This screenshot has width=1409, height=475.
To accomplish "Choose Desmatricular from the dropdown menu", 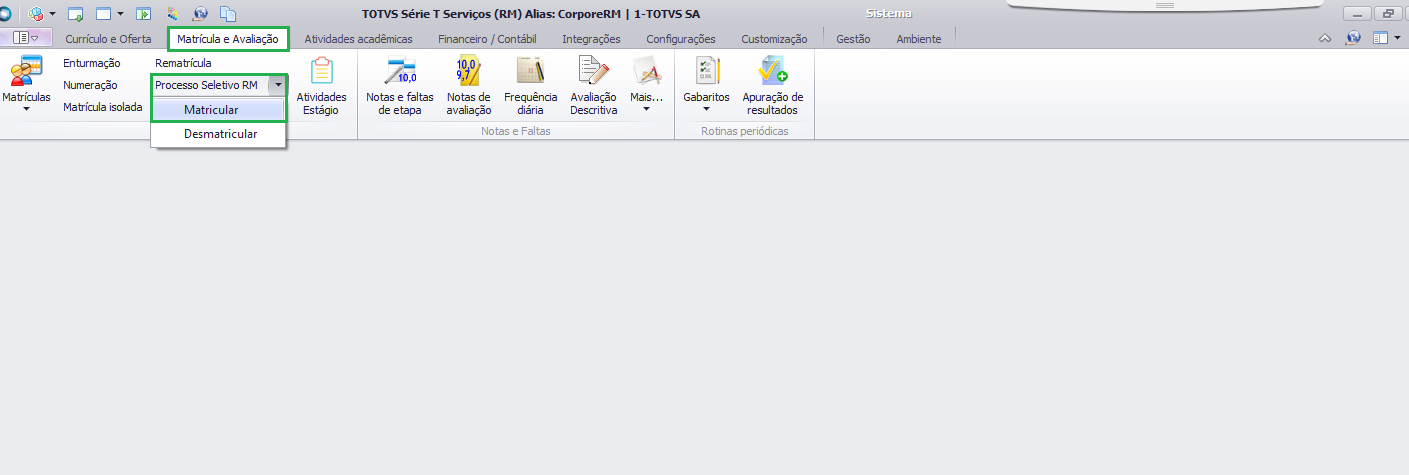I will 218,133.
